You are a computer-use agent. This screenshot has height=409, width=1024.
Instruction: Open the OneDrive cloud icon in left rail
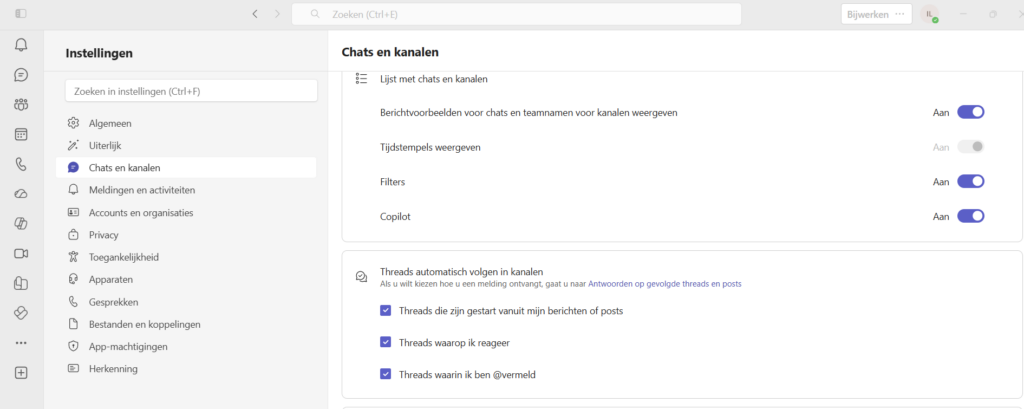[x=21, y=194]
